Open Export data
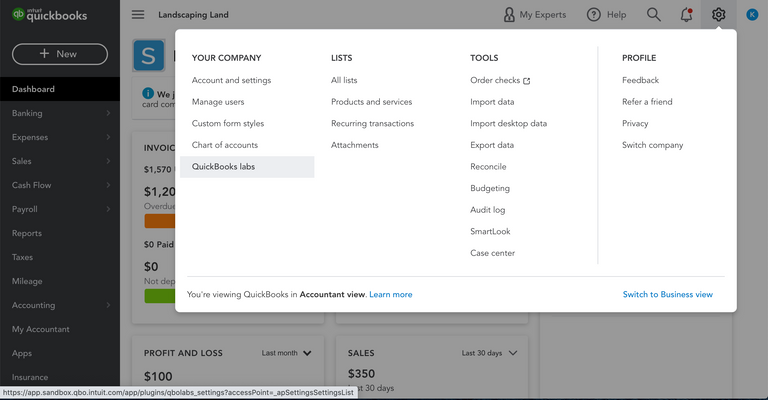This screenshot has height=400, width=768. tap(492, 145)
